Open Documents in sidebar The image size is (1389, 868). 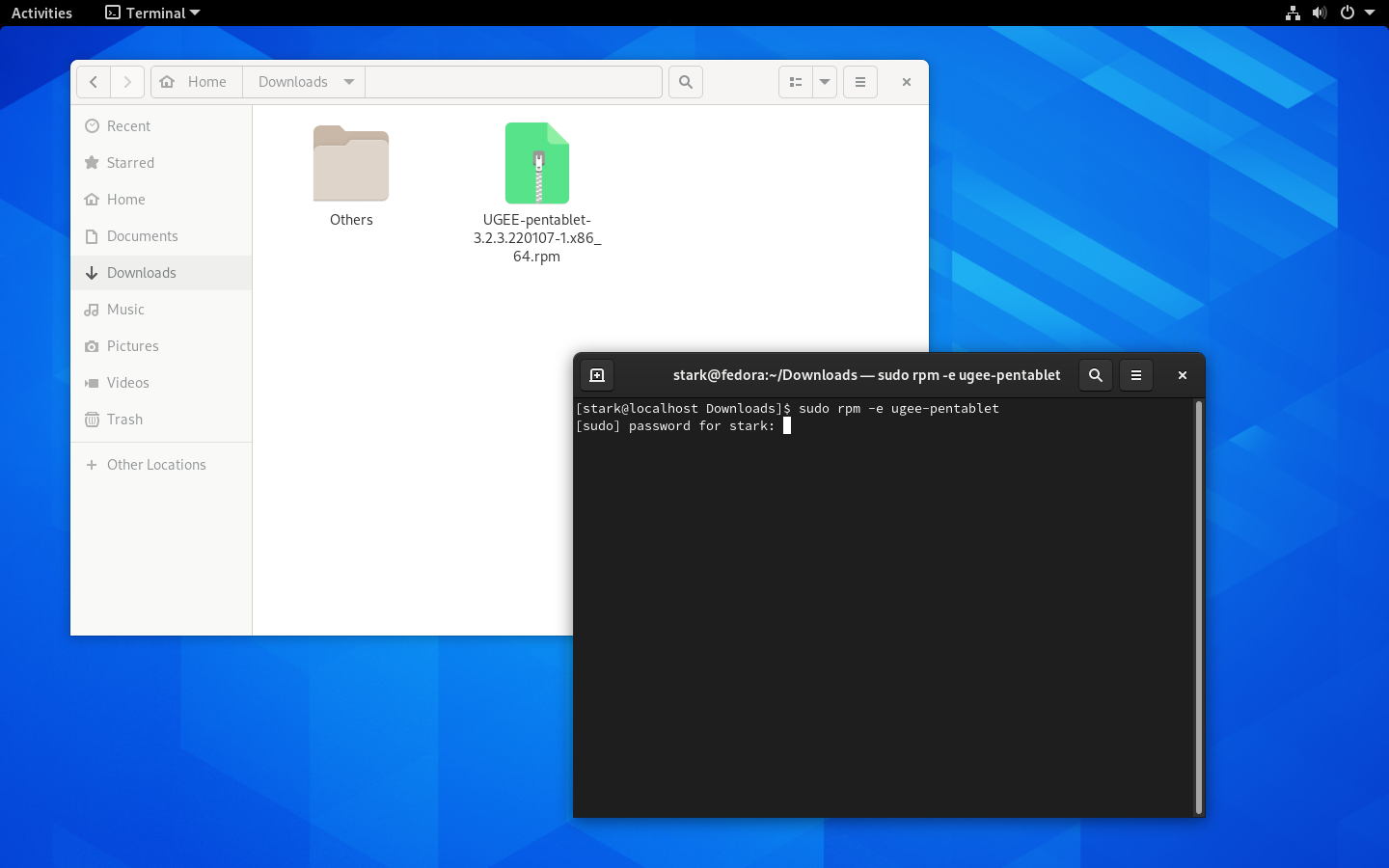click(161, 236)
